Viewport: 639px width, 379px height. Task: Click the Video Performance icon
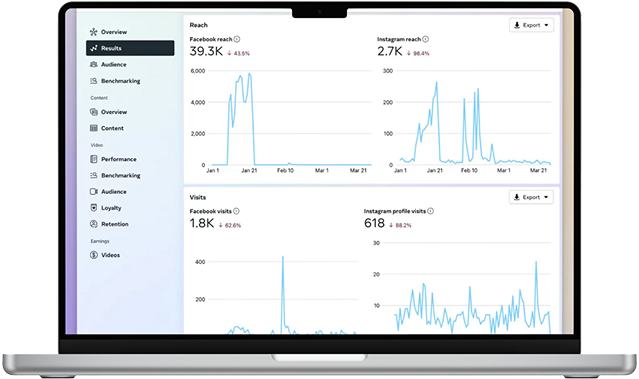[94, 159]
